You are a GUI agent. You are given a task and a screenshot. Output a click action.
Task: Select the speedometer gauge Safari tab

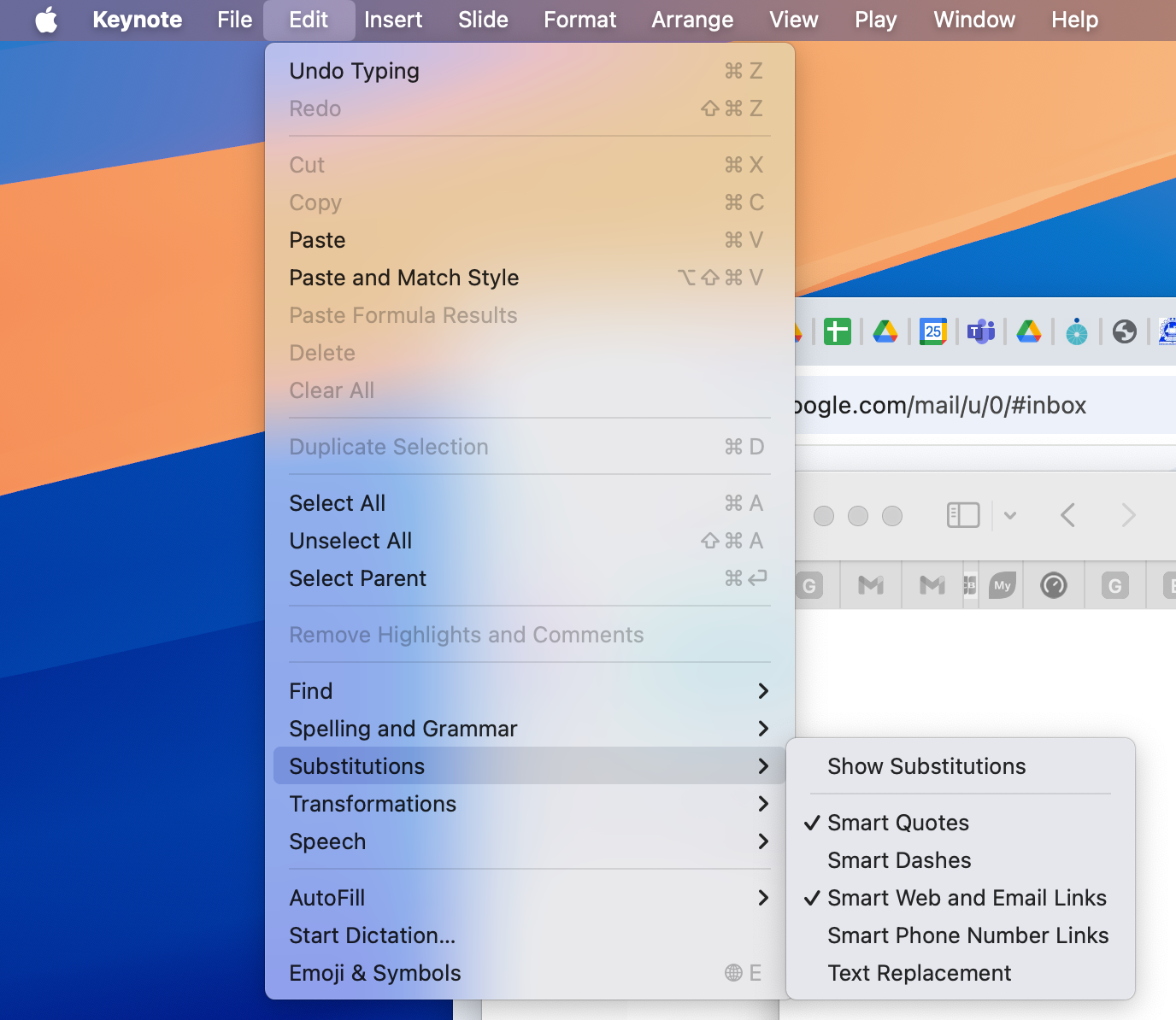(1054, 585)
